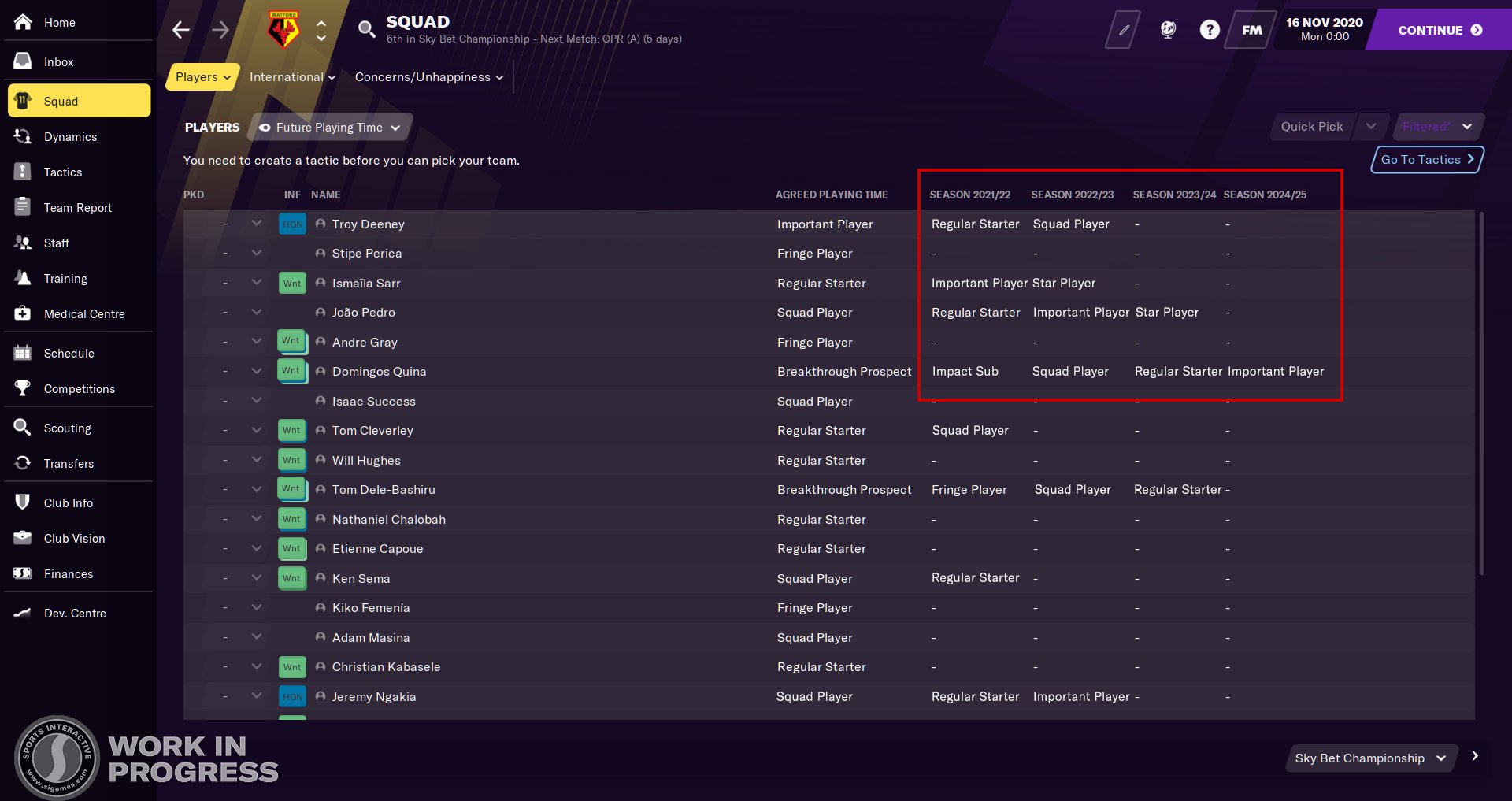Screen dimensions: 1512x801
Task: Expand pick options for Troy Deeney
Action: coord(257,224)
